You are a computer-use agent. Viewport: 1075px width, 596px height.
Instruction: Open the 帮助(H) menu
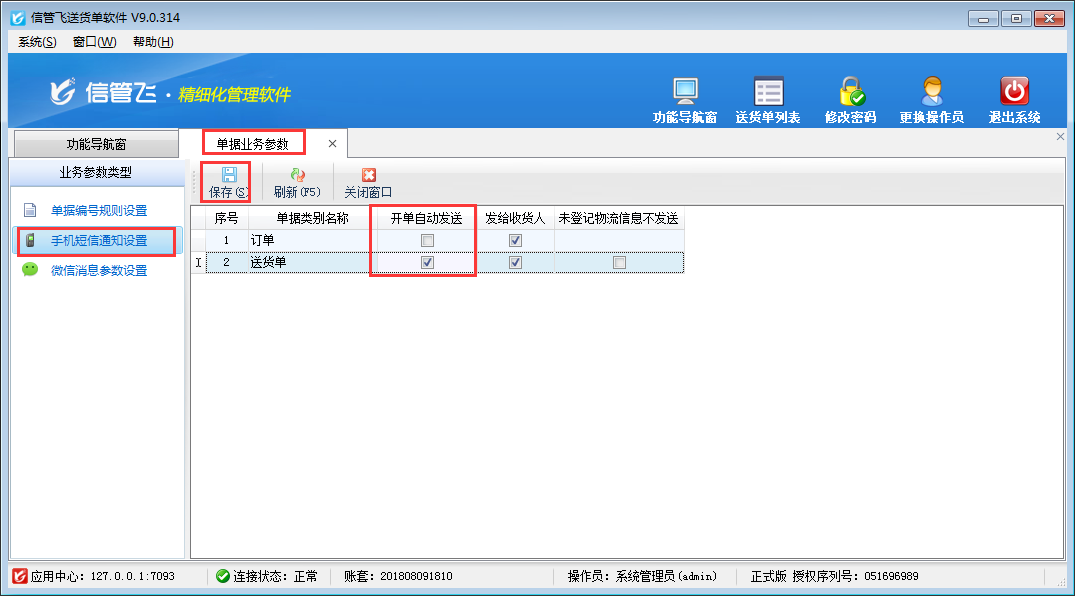[x=153, y=41]
